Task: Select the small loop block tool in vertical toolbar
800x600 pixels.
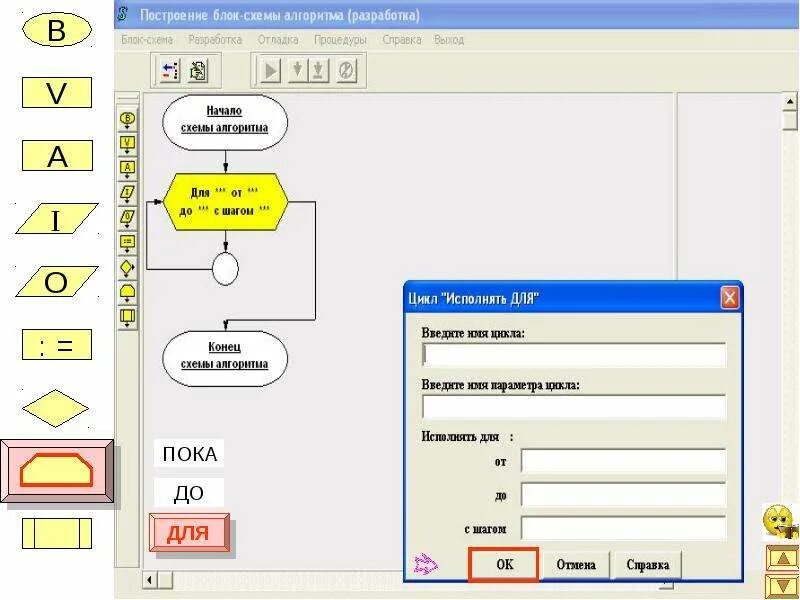Action: pyautogui.click(x=128, y=292)
